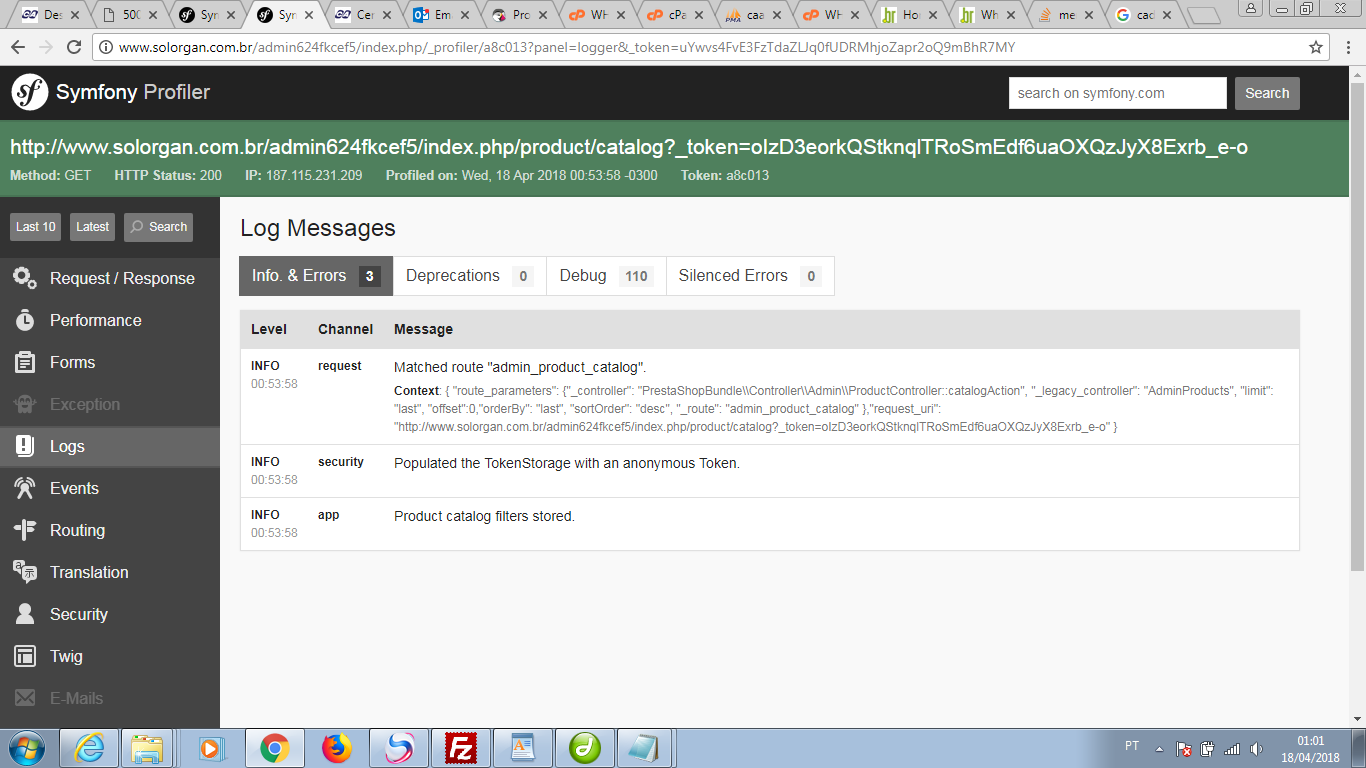The height and width of the screenshot is (768, 1366).
Task: Click the "Message" column header
Action: [x=423, y=329]
